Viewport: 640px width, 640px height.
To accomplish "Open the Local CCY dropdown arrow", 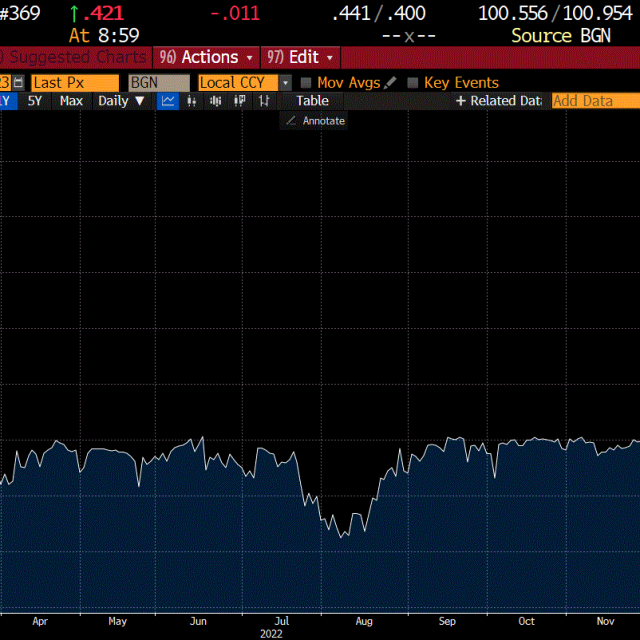I will click(x=285, y=83).
